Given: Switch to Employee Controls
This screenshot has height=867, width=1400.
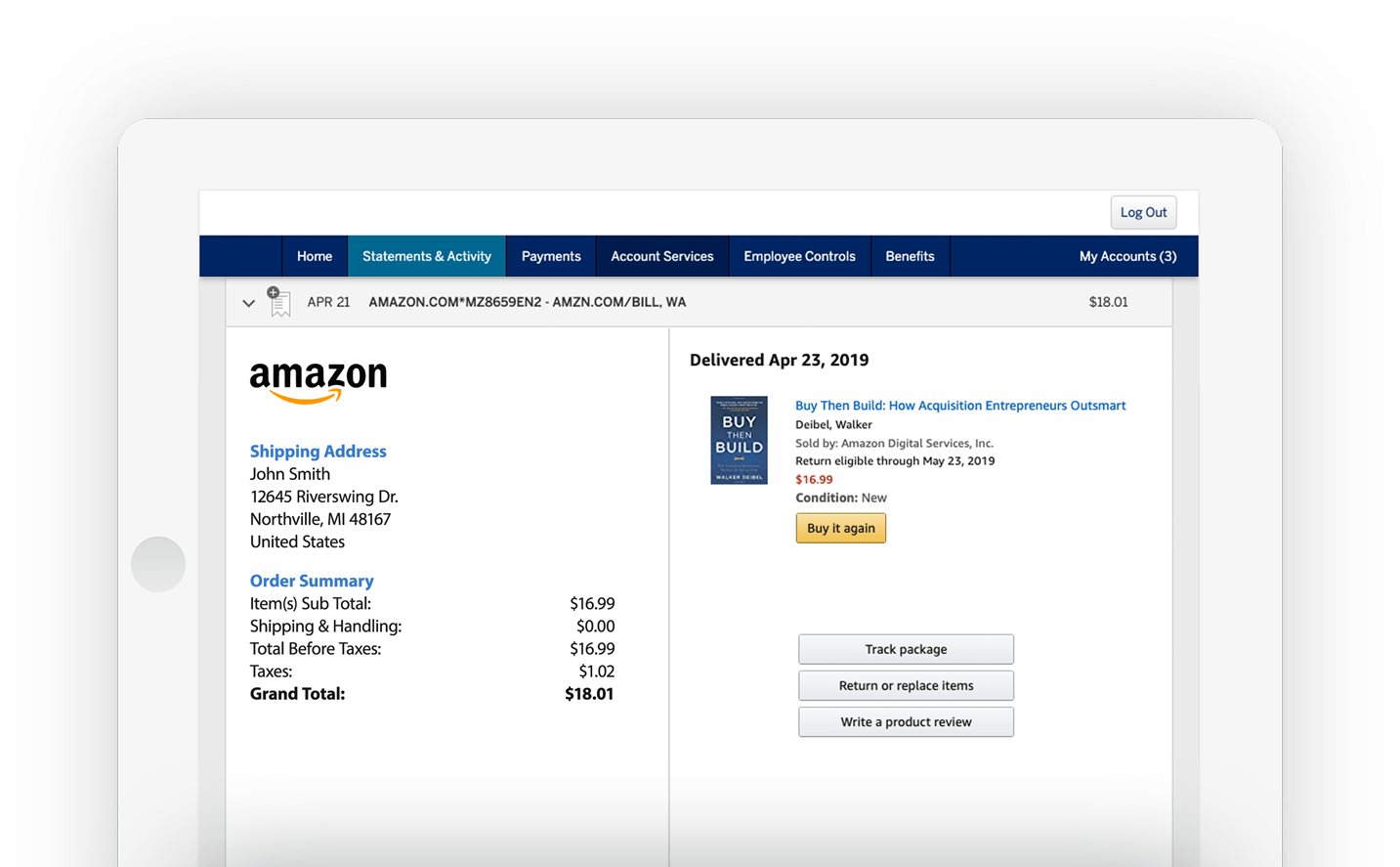Looking at the screenshot, I should click(x=799, y=256).
